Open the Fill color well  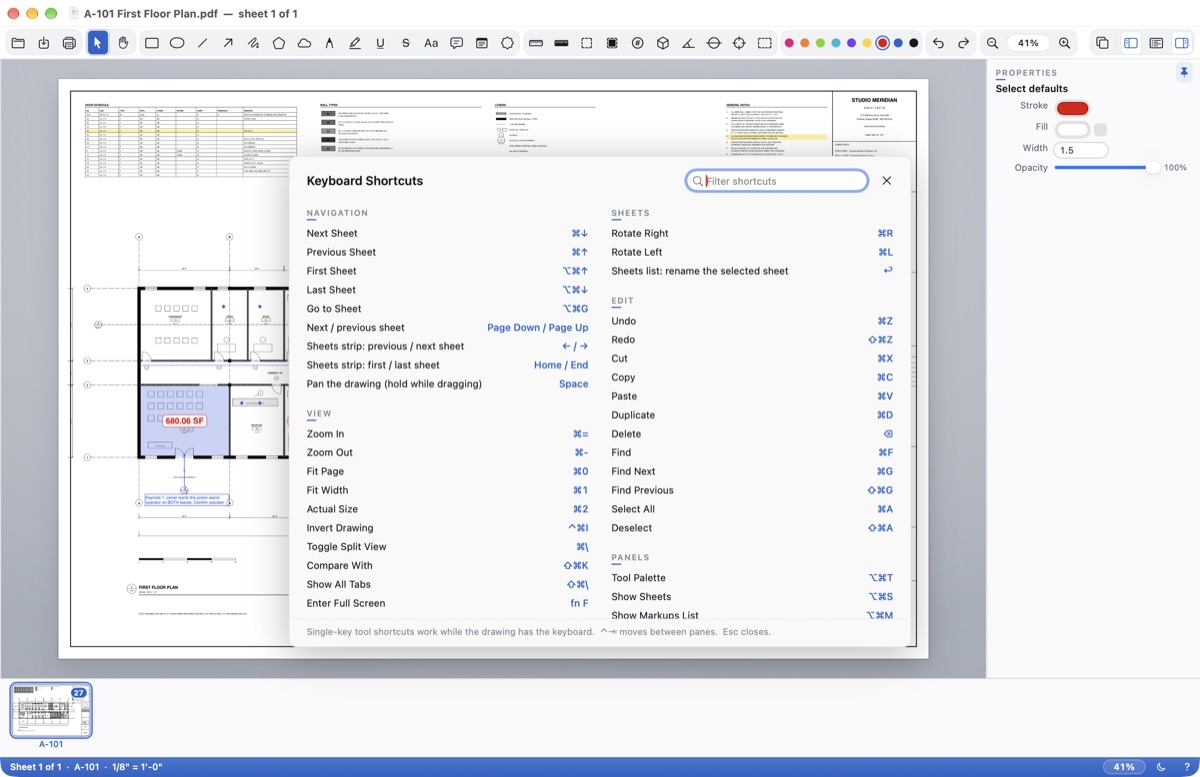tap(1072, 129)
